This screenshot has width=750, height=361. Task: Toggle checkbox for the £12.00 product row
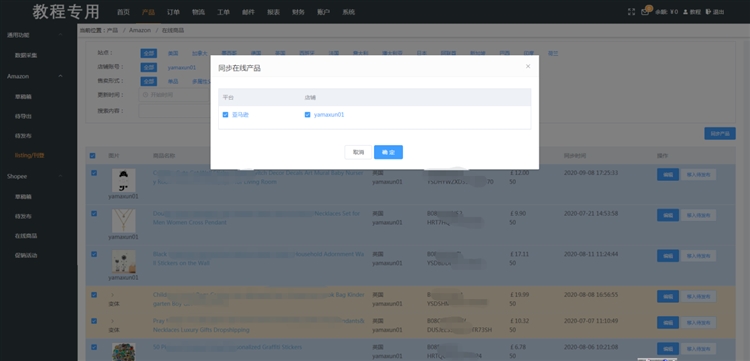pyautogui.click(x=94, y=173)
